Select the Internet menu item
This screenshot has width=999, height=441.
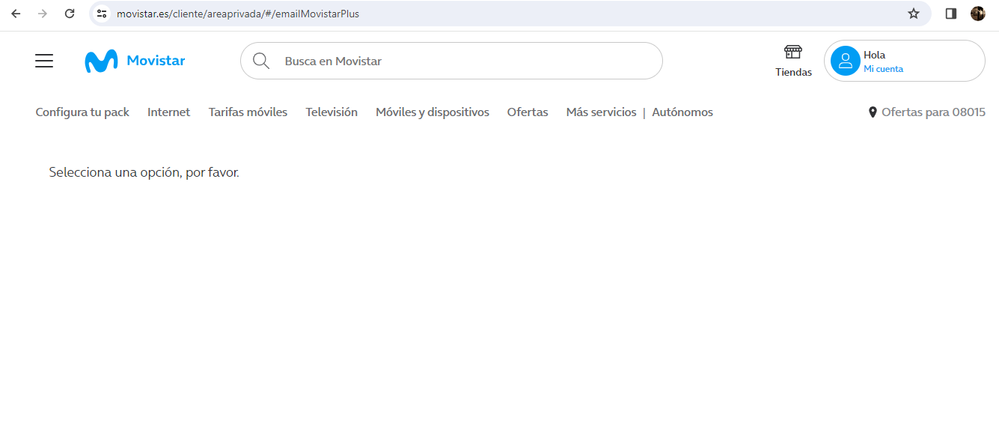coord(168,112)
